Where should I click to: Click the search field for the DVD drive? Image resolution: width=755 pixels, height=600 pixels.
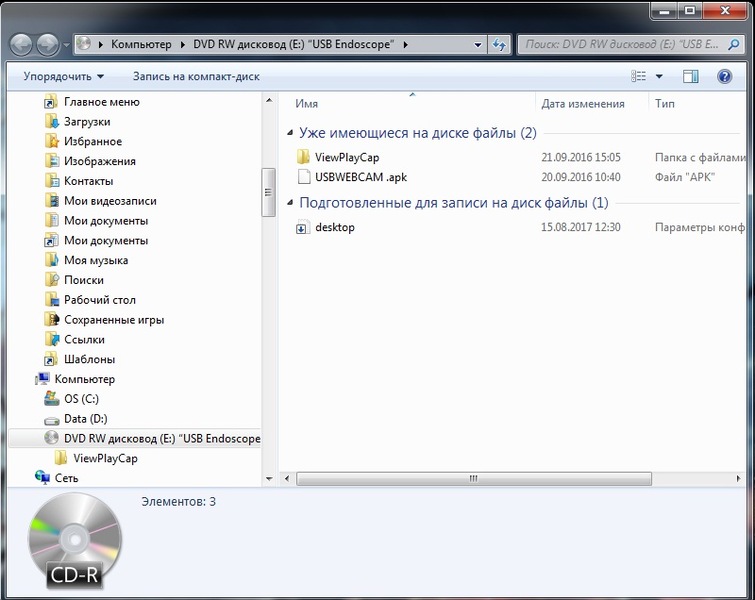[x=620, y=45]
